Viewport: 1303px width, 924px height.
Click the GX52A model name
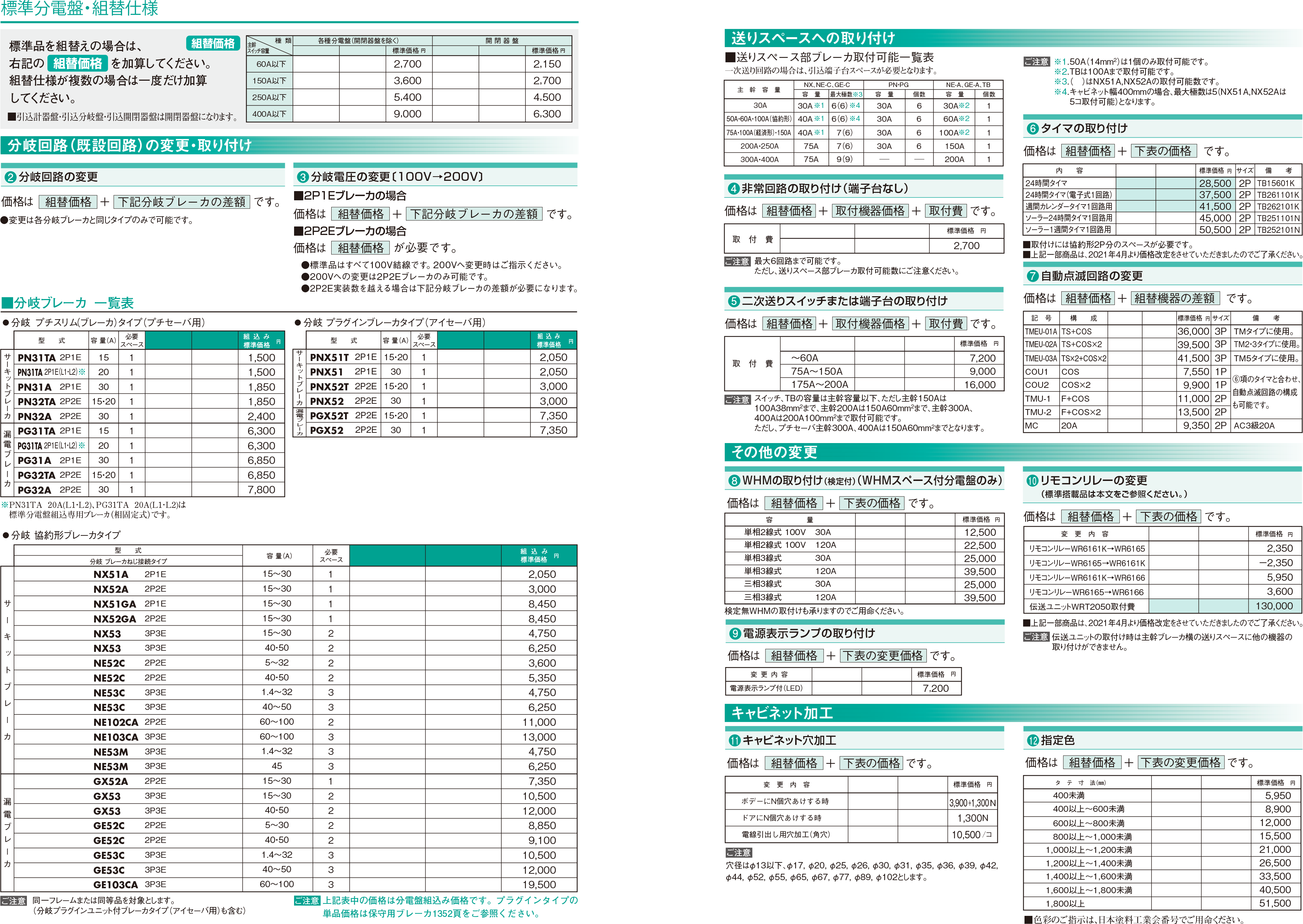click(111, 782)
